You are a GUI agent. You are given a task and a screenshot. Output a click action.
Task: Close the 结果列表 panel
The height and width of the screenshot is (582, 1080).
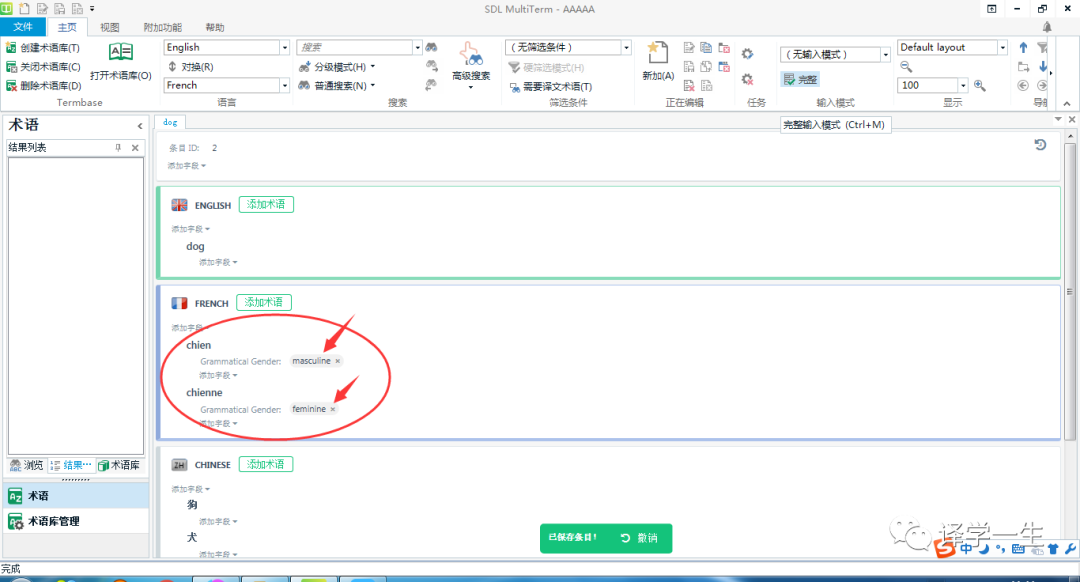click(x=135, y=147)
